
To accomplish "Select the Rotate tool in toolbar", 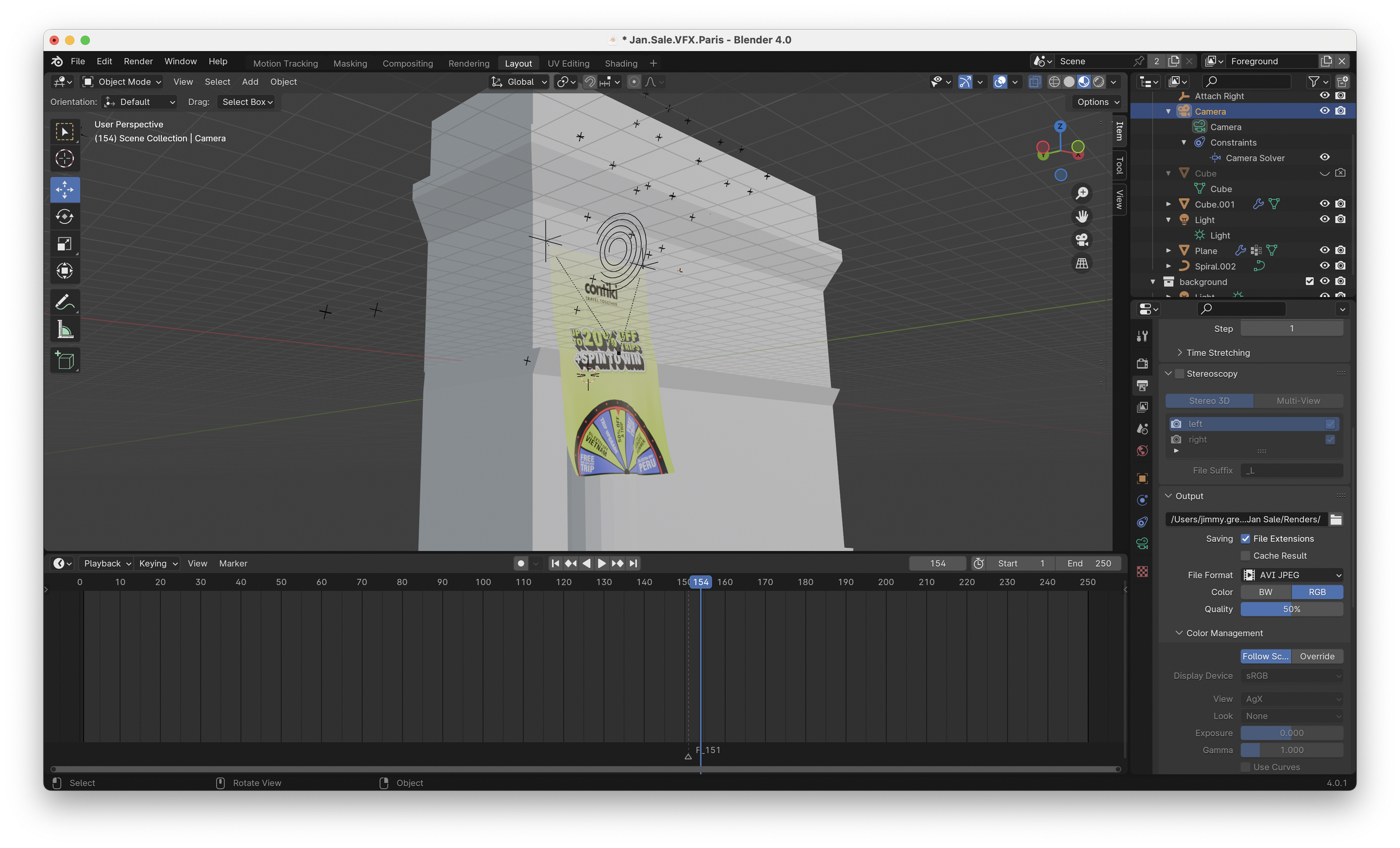I will [64, 217].
